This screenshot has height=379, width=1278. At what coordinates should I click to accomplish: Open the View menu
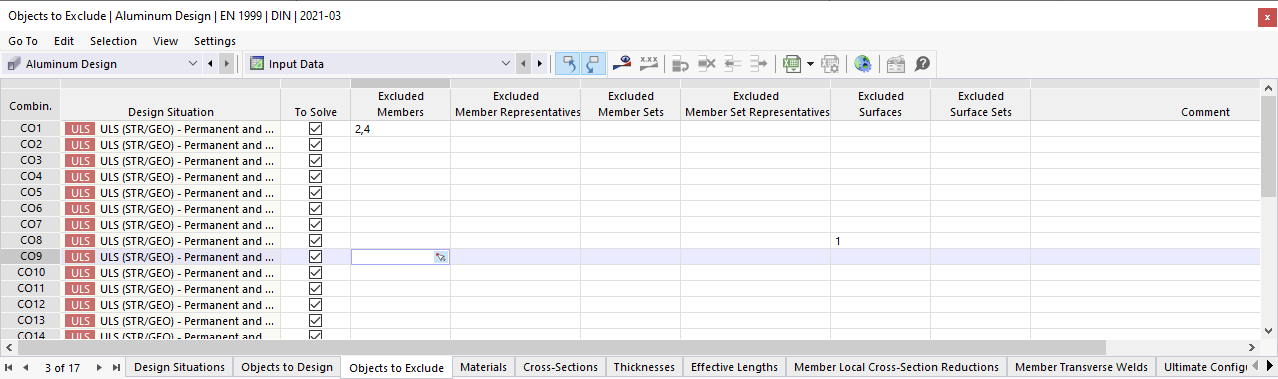click(165, 41)
